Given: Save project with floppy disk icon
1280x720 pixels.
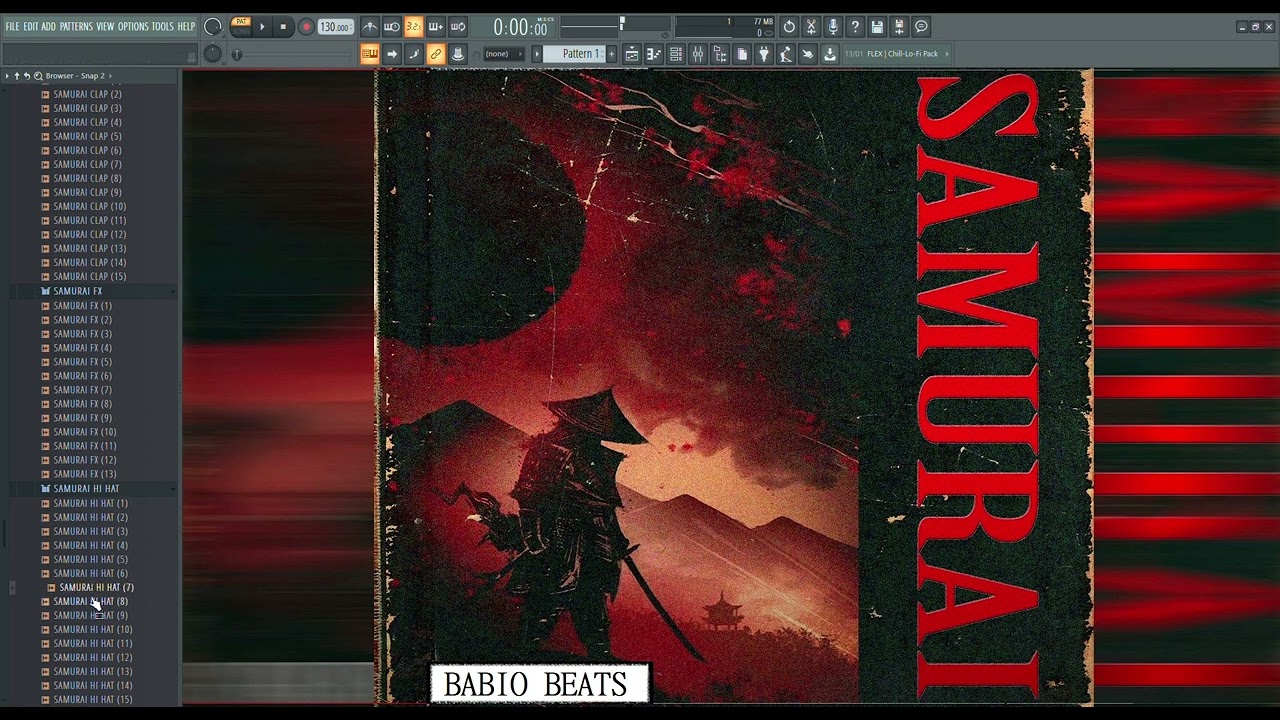Looking at the screenshot, I should coord(877,27).
